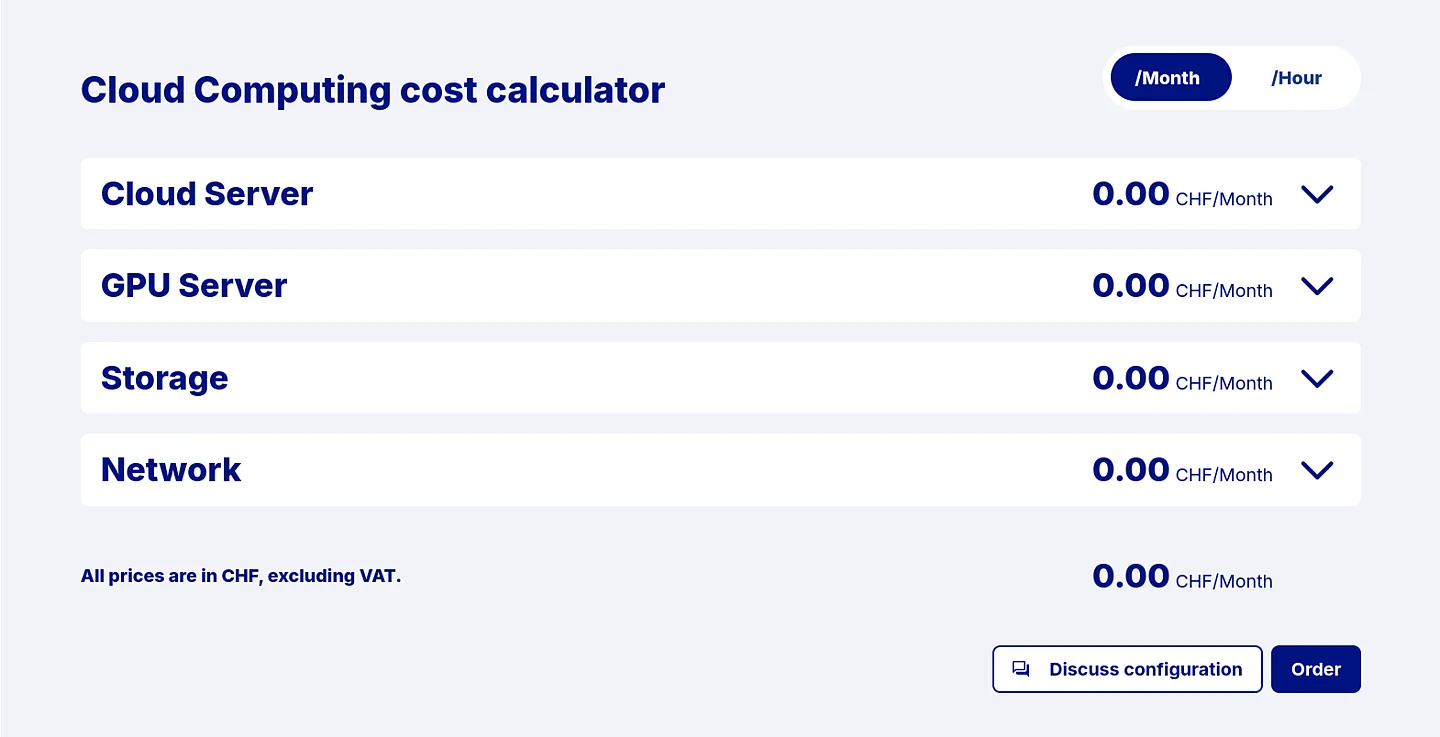Viewport: 1440px width, 737px height.
Task: Open the Cloud Server section title
Action: click(x=207, y=194)
